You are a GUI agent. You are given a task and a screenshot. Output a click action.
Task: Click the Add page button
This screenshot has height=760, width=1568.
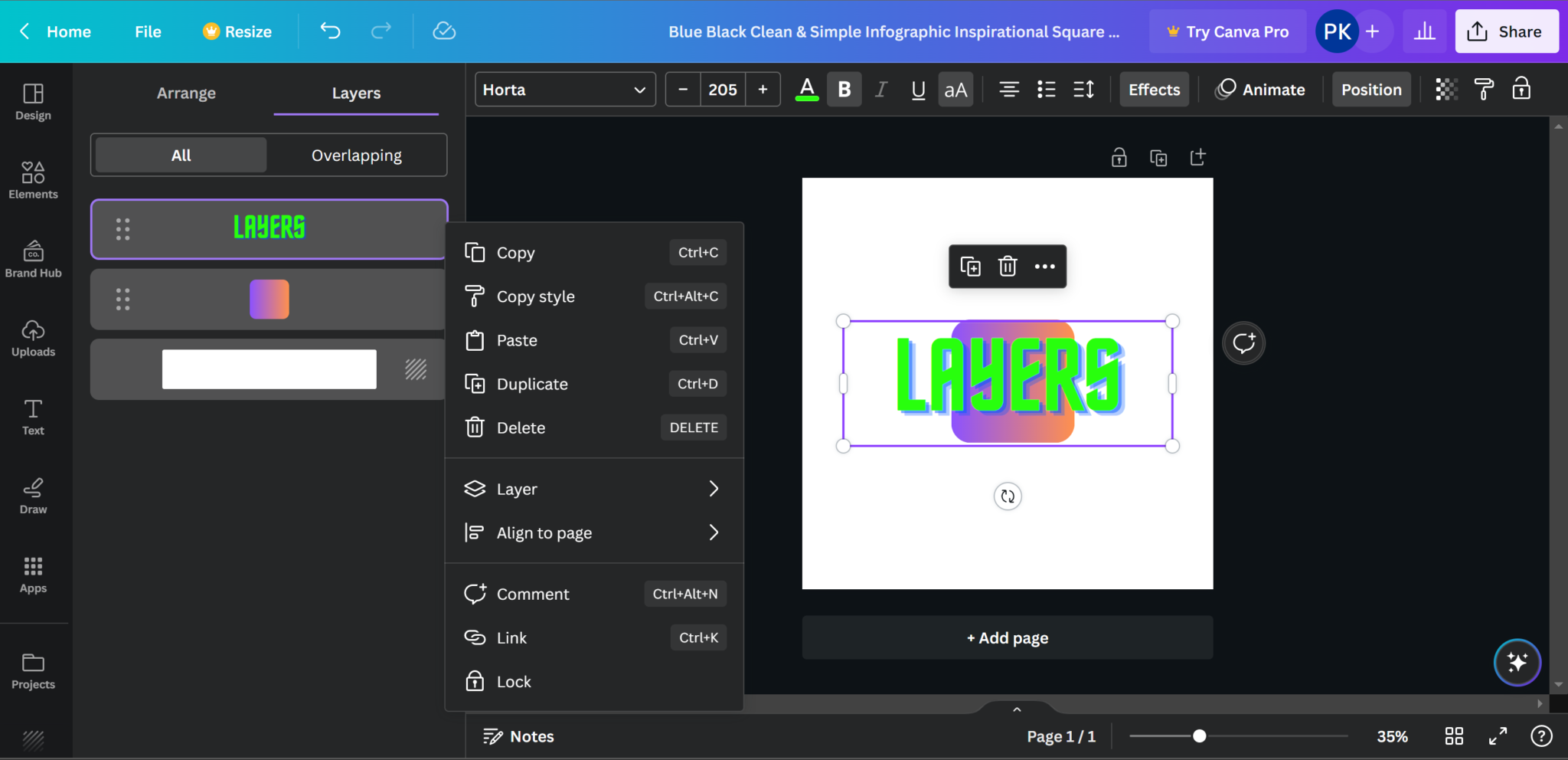tap(1006, 637)
